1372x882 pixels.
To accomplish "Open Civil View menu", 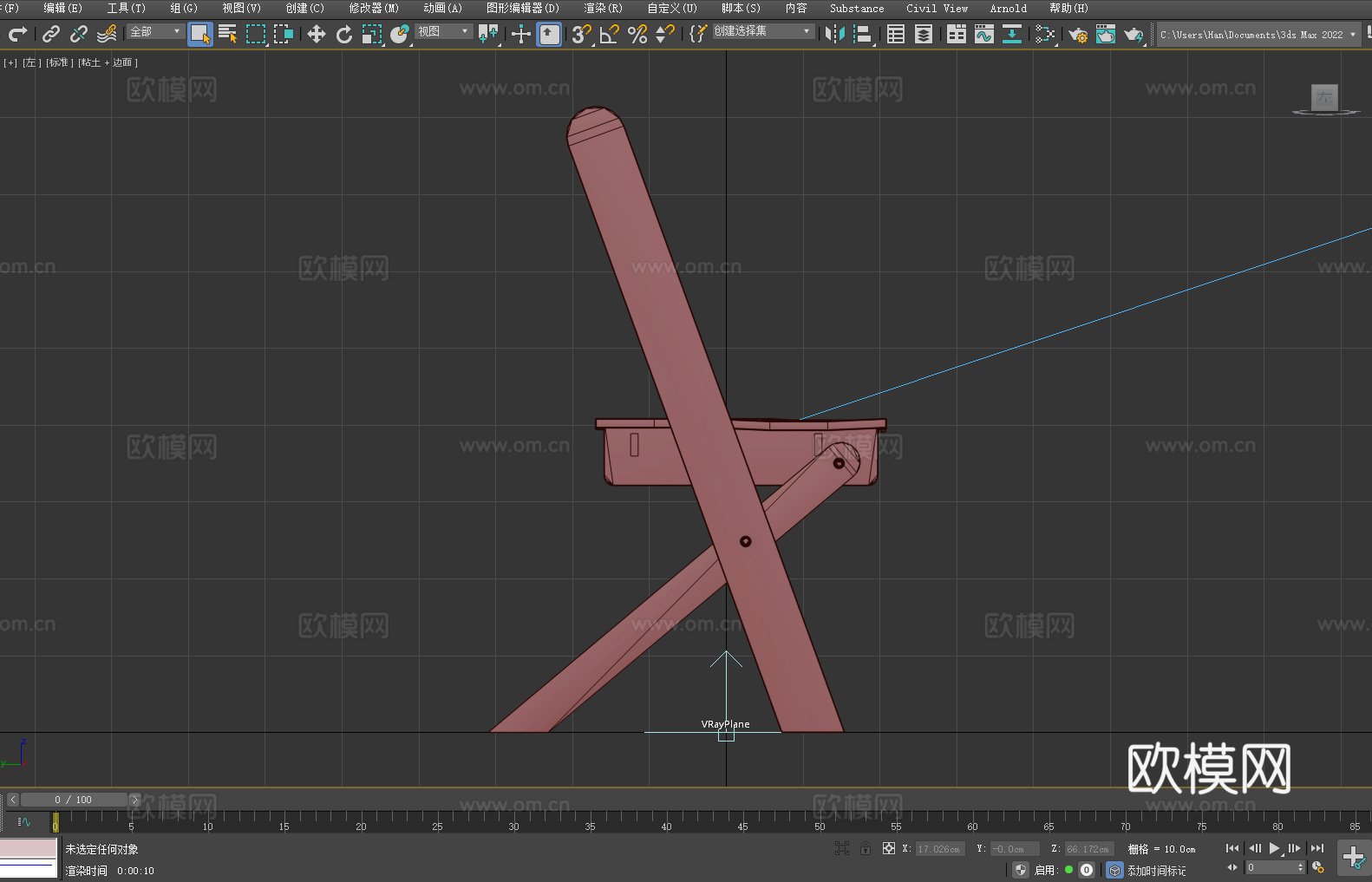I will point(937,8).
